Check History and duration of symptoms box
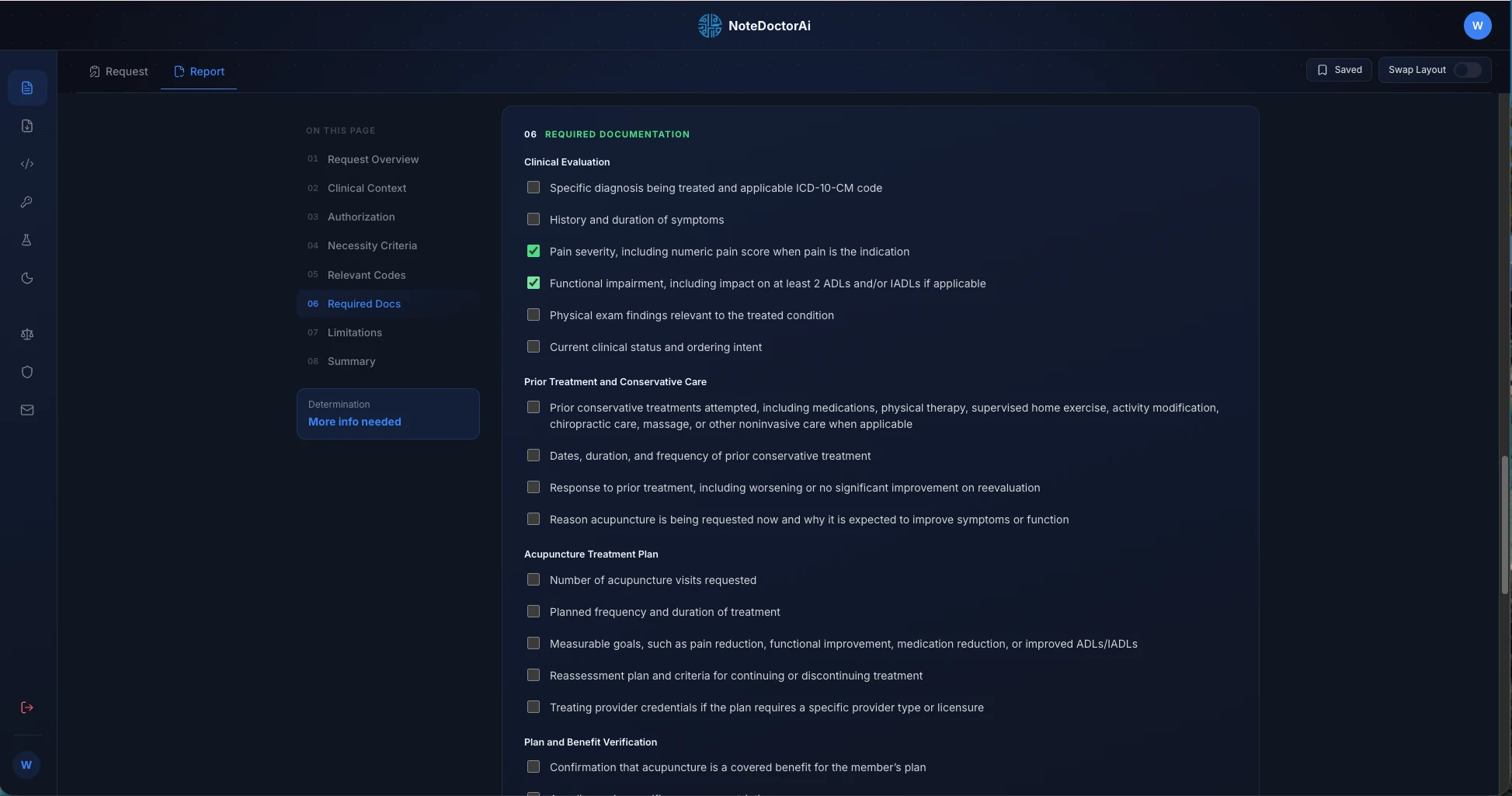 [x=534, y=219]
